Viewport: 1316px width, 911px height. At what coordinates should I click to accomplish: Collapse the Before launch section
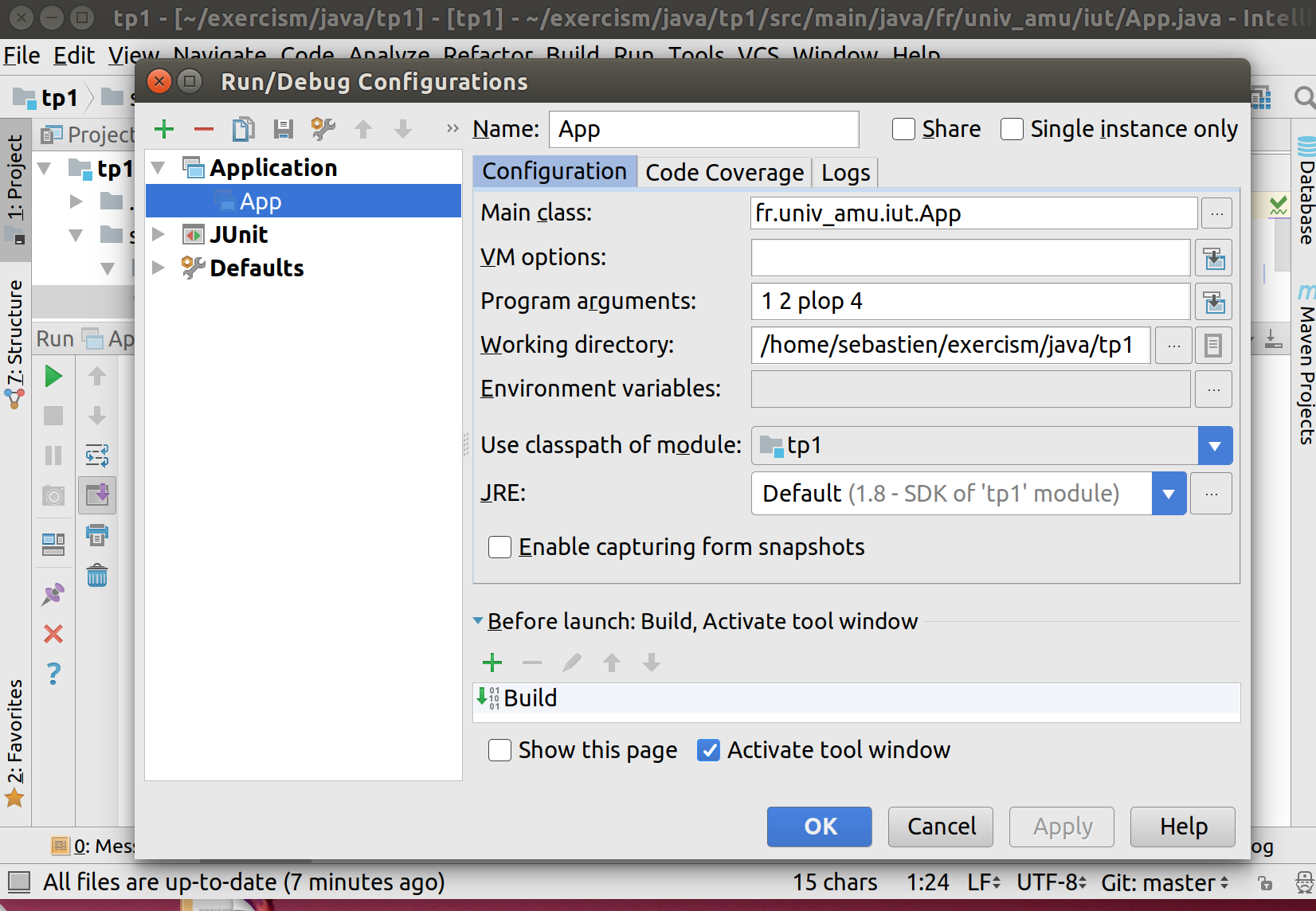pos(478,621)
